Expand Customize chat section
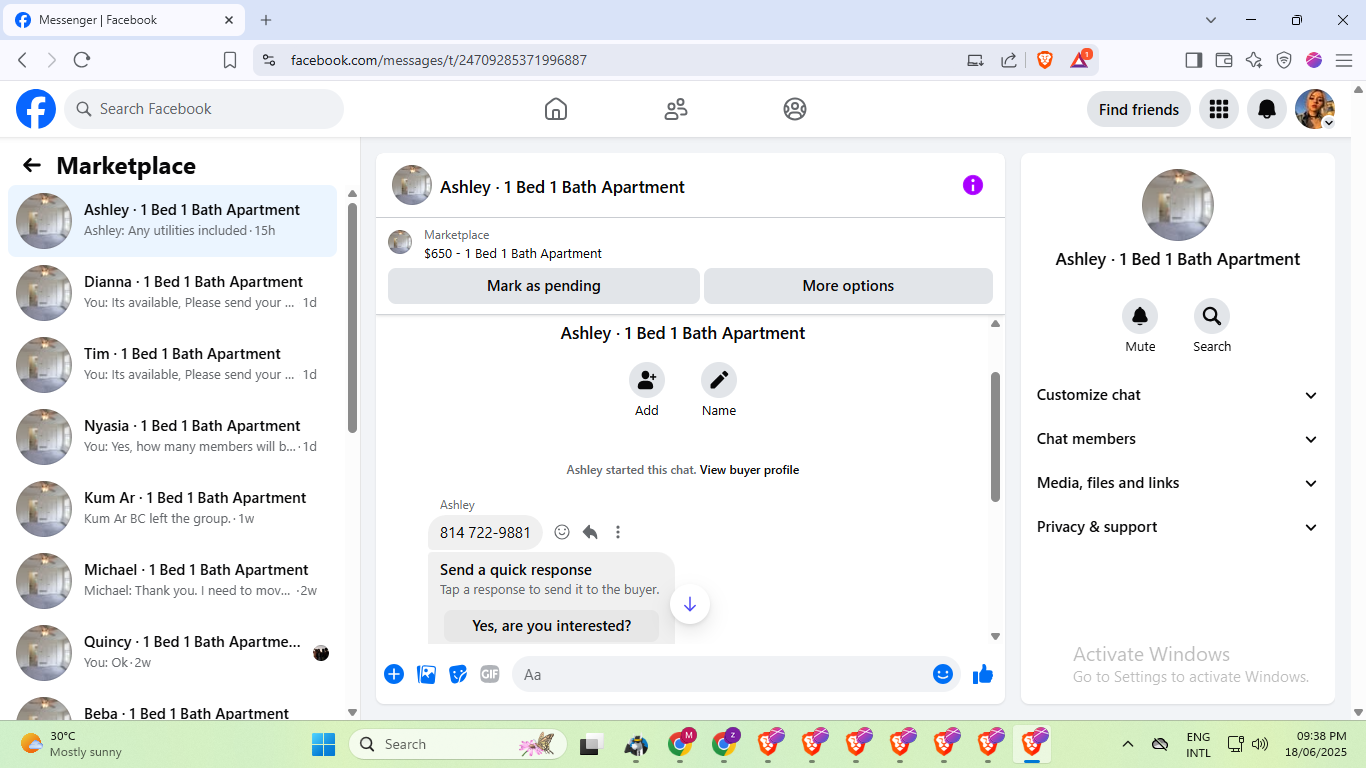Viewport: 1366px width, 768px height. click(x=1178, y=395)
